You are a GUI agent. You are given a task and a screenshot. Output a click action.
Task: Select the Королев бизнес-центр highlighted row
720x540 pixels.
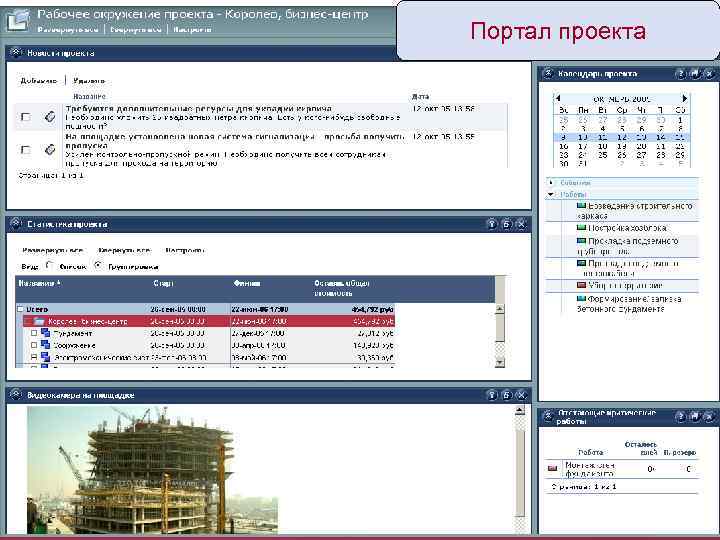(209, 321)
